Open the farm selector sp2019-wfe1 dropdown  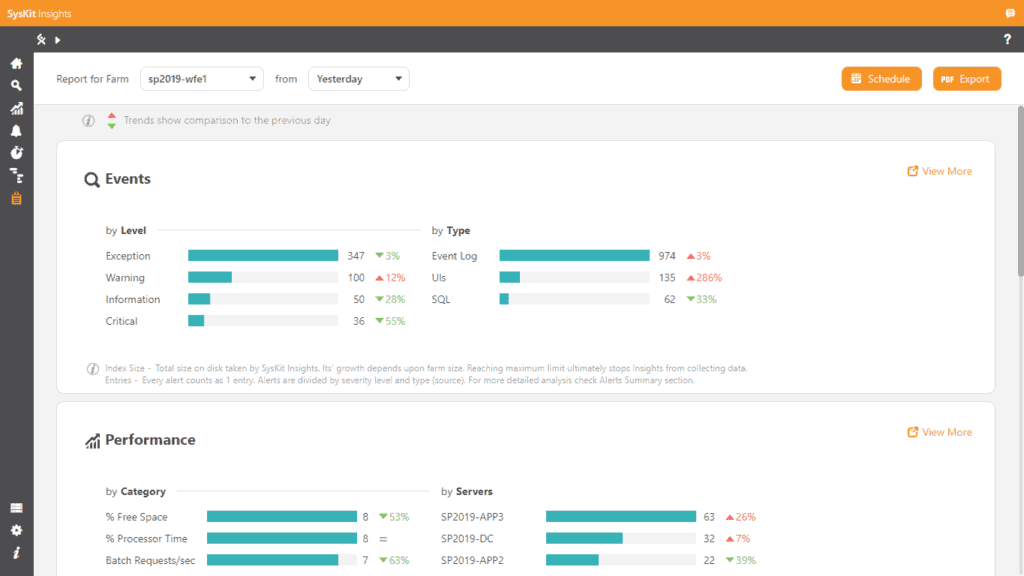click(202, 79)
